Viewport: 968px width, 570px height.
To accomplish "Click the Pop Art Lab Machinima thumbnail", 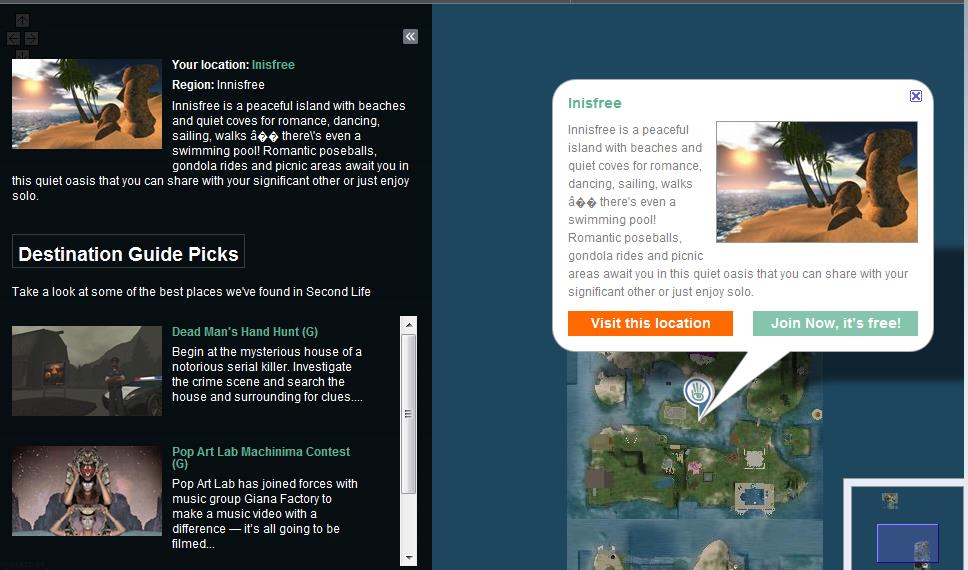I will (x=87, y=491).
